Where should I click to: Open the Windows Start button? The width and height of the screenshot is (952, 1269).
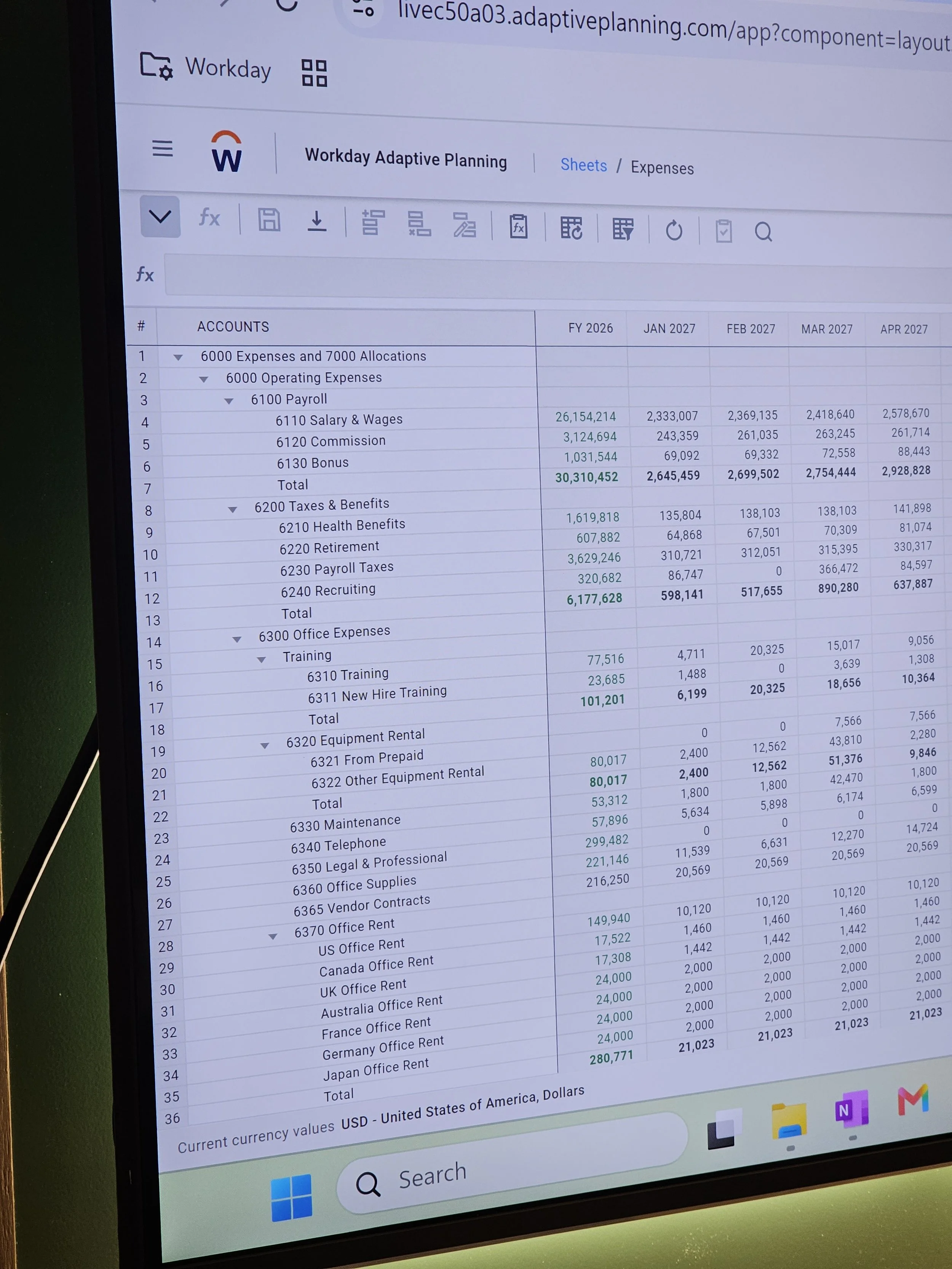tap(292, 1198)
